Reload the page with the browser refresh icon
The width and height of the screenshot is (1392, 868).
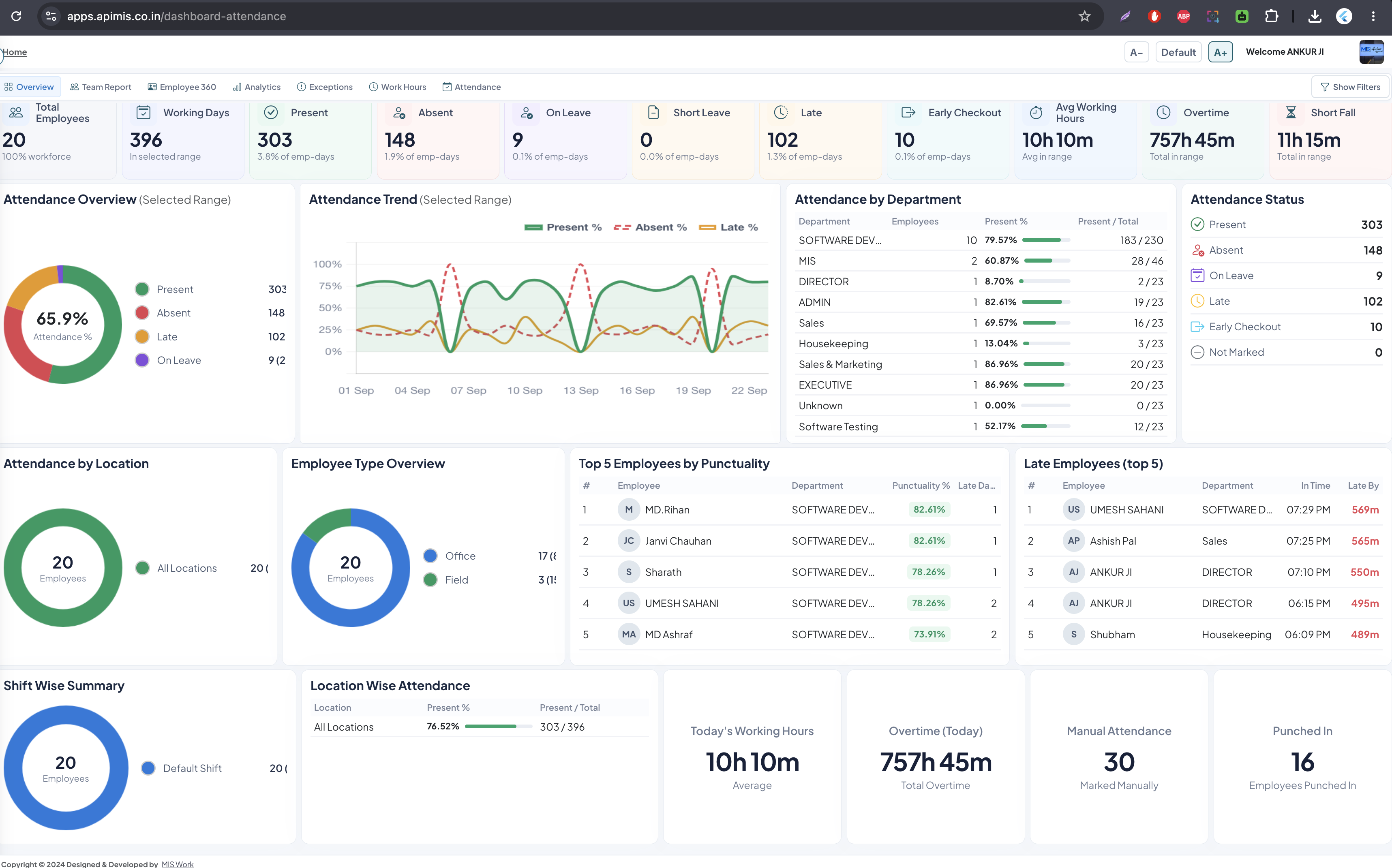tap(17, 16)
